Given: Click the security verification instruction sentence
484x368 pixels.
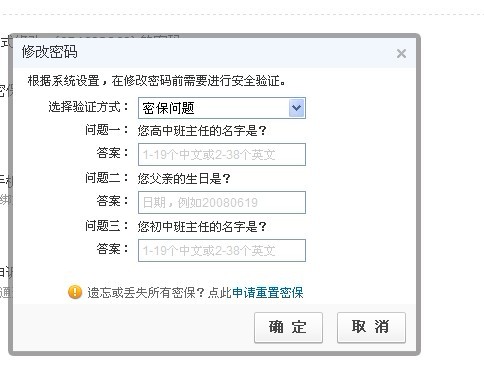Looking at the screenshot, I should point(157,81).
